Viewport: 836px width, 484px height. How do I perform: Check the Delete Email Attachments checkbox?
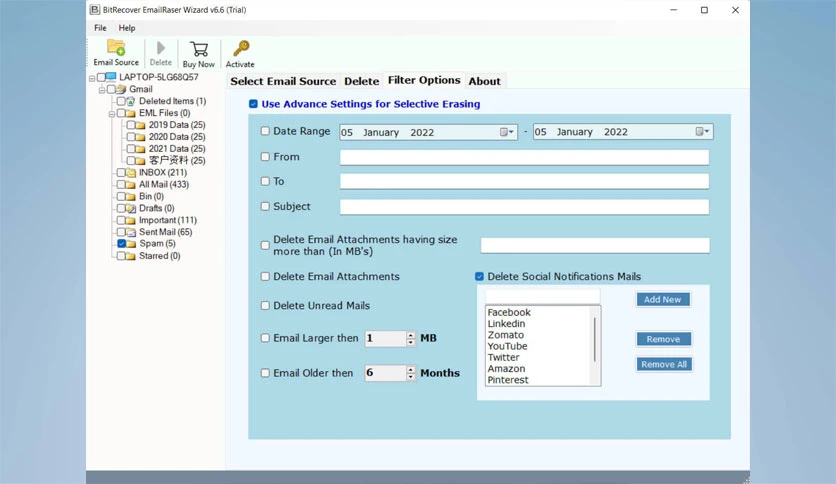click(265, 276)
